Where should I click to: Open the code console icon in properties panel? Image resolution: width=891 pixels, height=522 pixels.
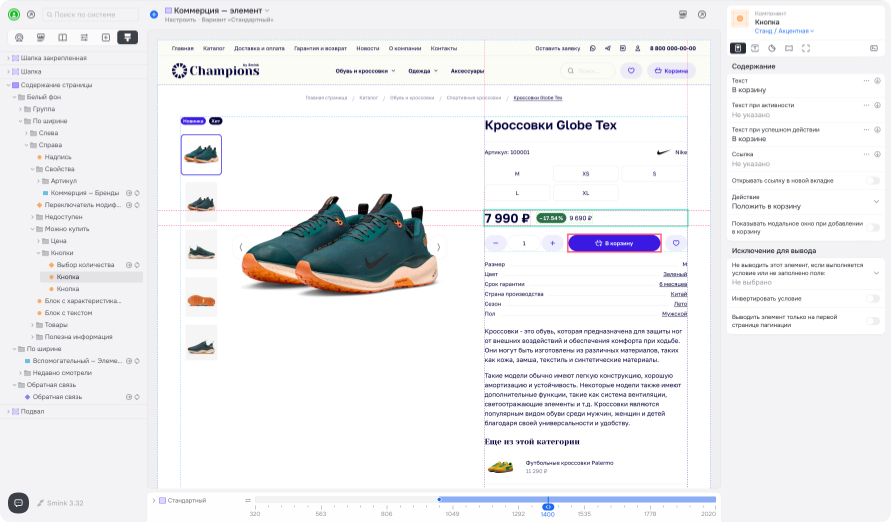tap(874, 48)
